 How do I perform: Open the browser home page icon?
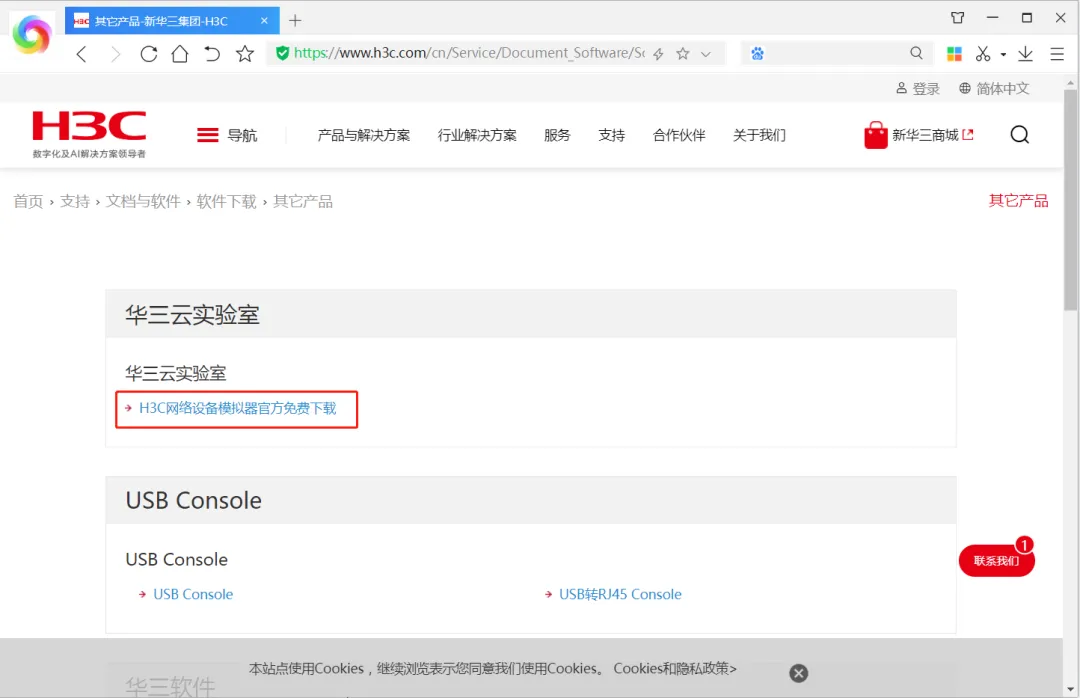point(180,54)
